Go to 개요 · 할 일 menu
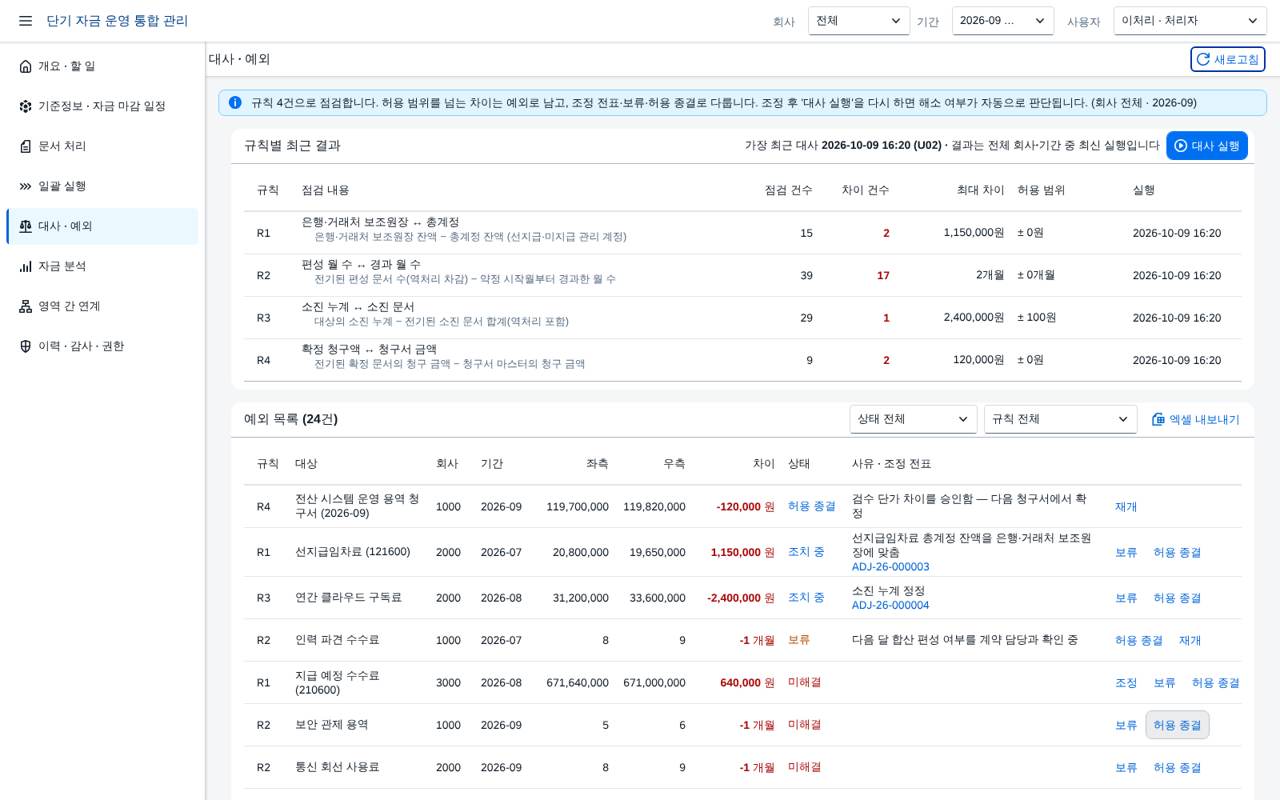Screen dimensions: 1280x800 point(102,66)
